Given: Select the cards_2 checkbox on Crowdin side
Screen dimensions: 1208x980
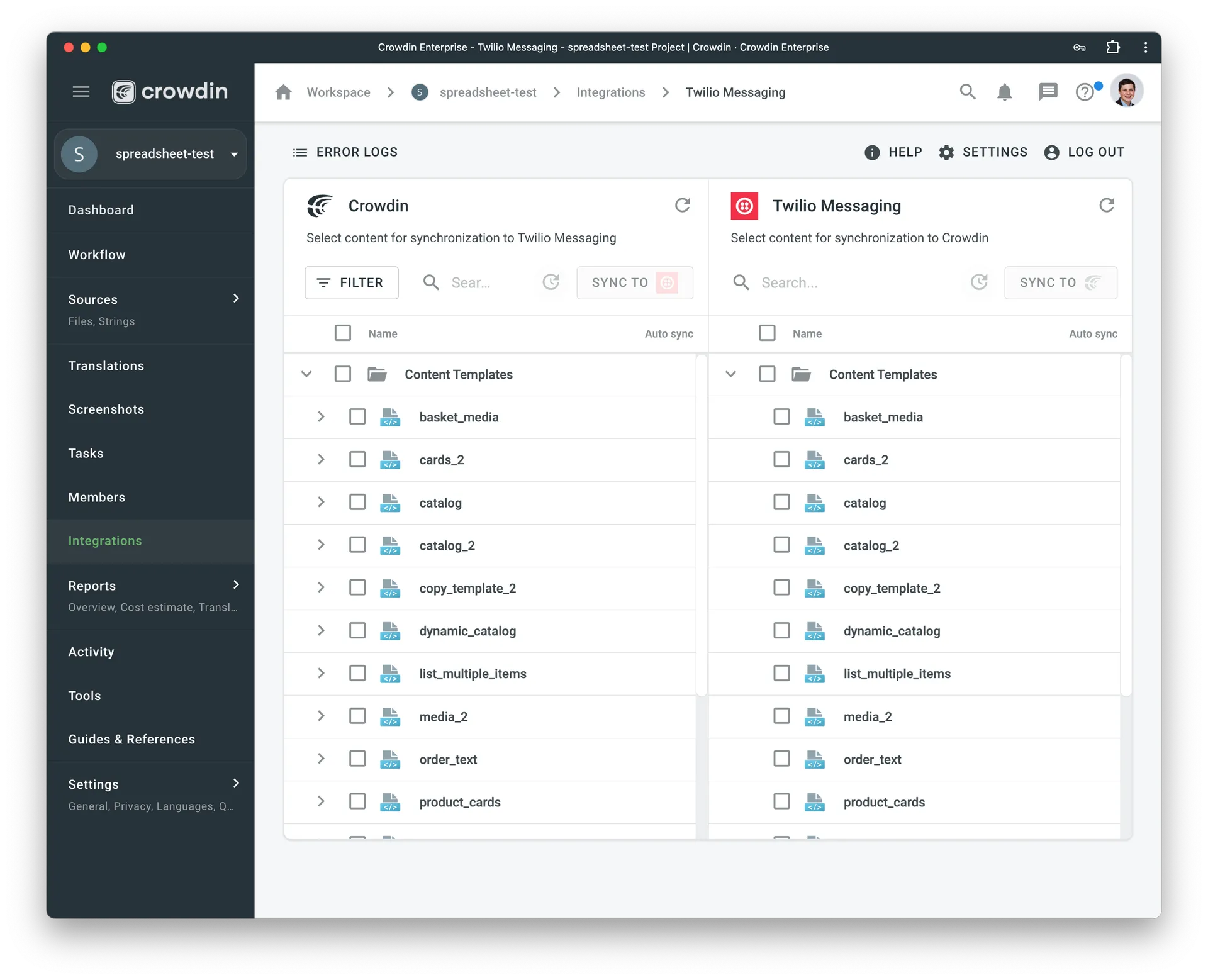Looking at the screenshot, I should pos(357,460).
